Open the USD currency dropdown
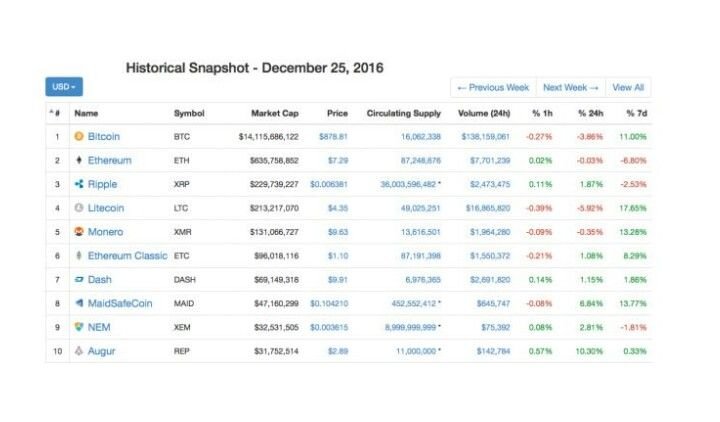Image resolution: width=720 pixels, height=422 pixels. click(x=64, y=87)
